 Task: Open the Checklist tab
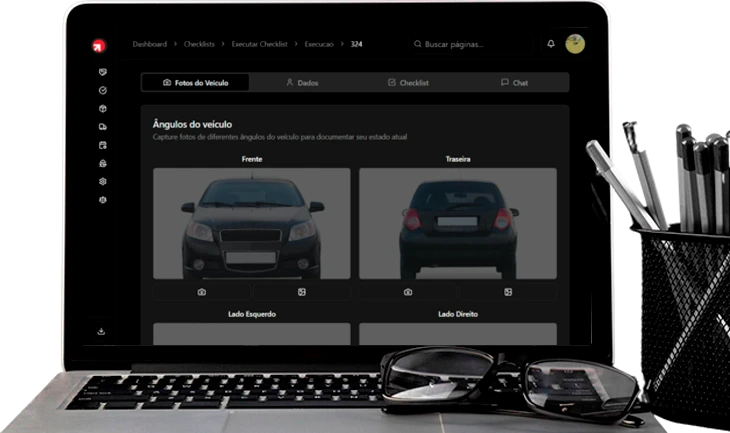(408, 83)
